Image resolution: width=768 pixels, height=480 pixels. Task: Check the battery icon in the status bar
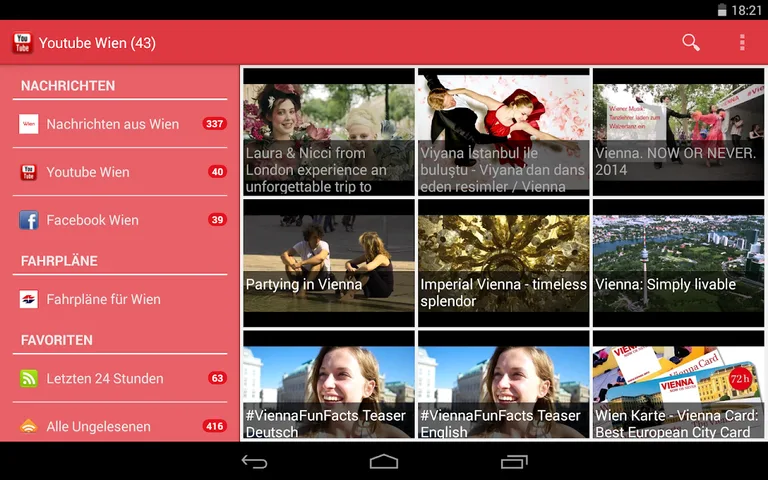pos(722,10)
